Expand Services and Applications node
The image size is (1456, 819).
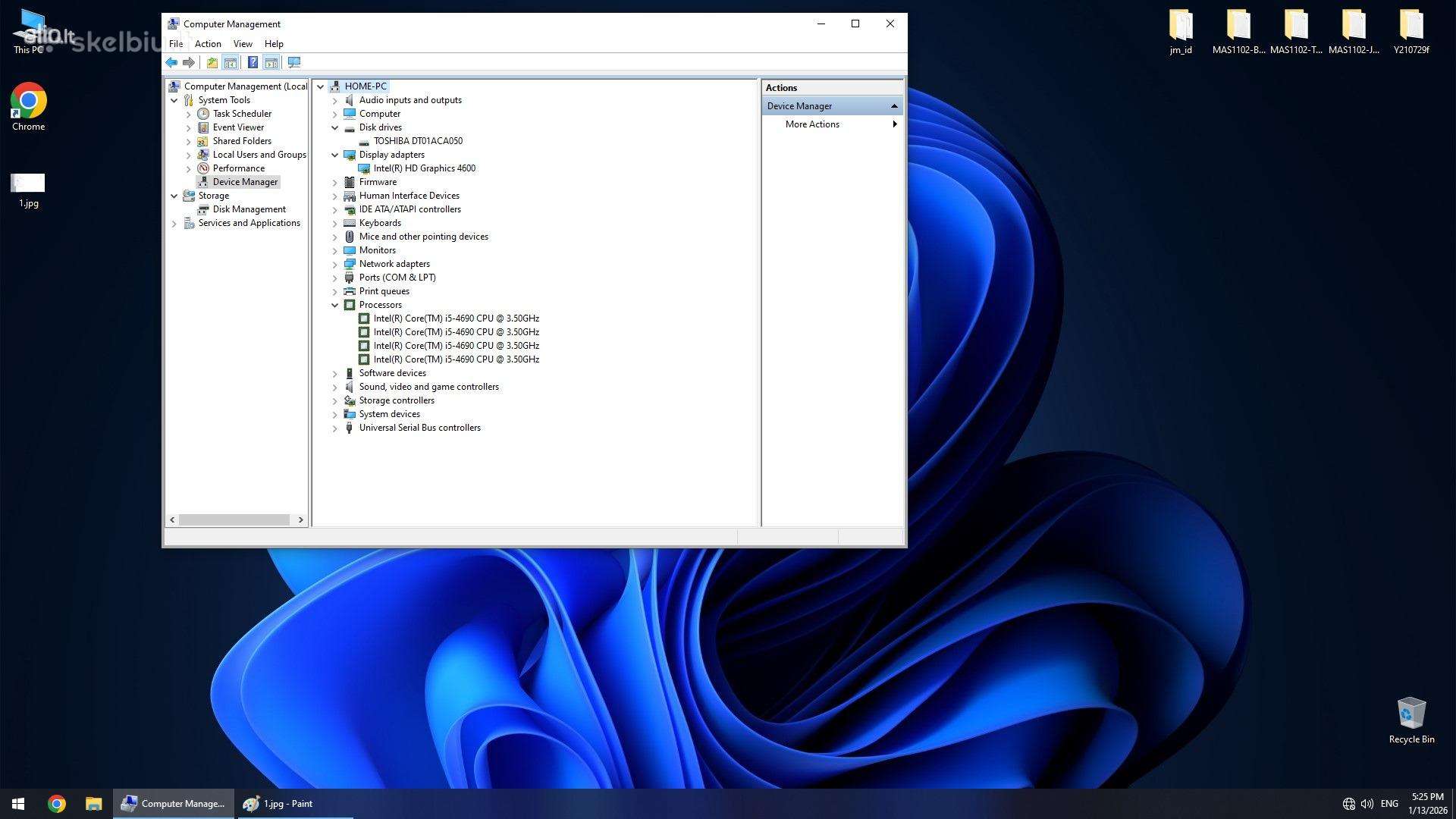pos(174,223)
